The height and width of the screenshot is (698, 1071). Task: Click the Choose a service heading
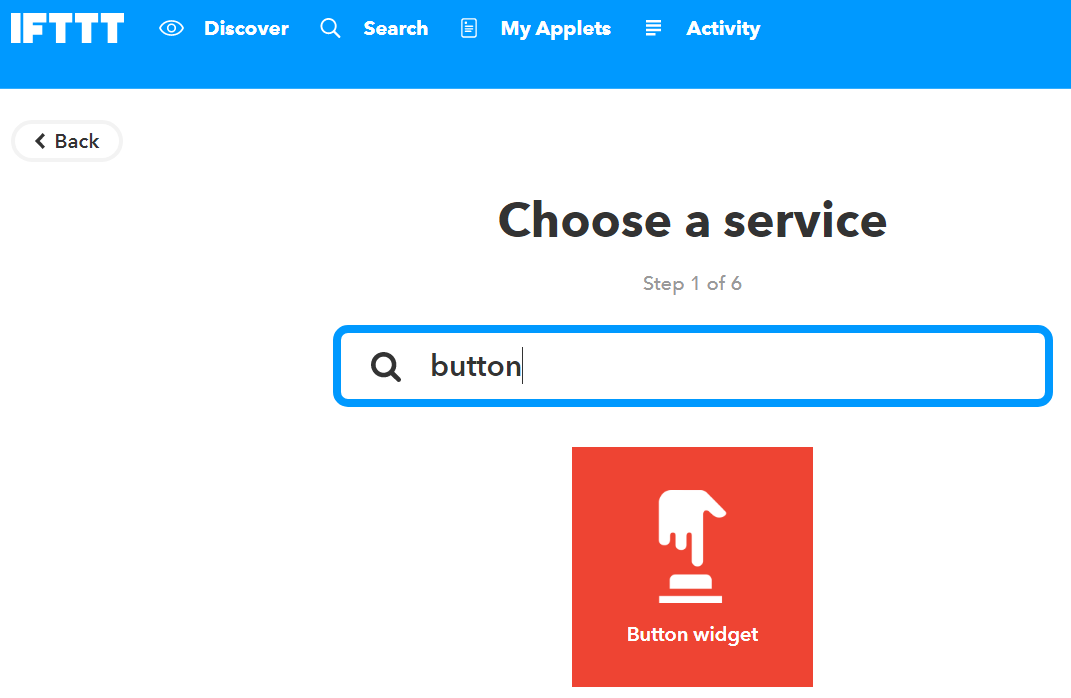click(x=692, y=221)
